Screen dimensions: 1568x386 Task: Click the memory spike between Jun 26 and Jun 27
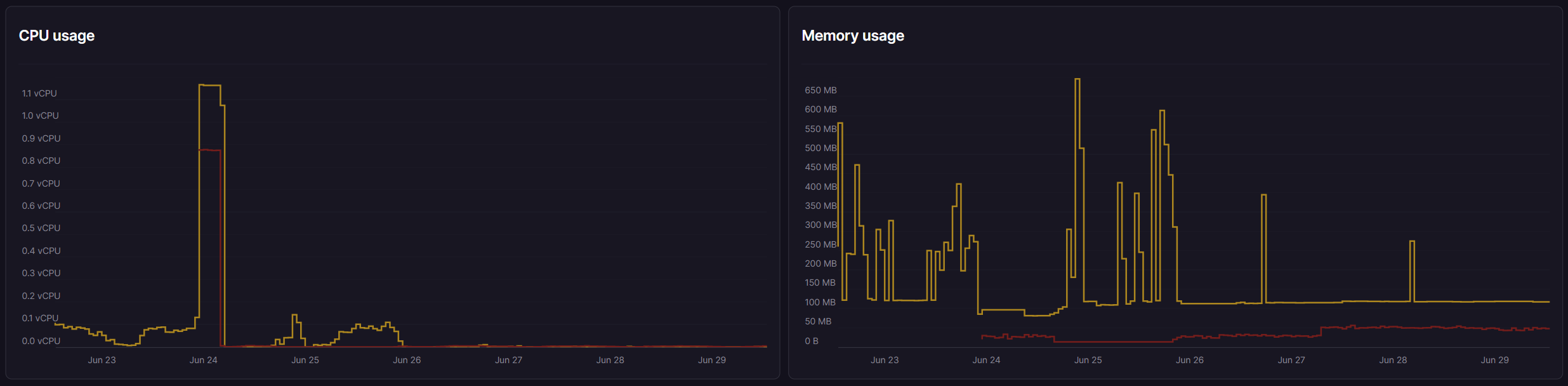(x=1263, y=196)
